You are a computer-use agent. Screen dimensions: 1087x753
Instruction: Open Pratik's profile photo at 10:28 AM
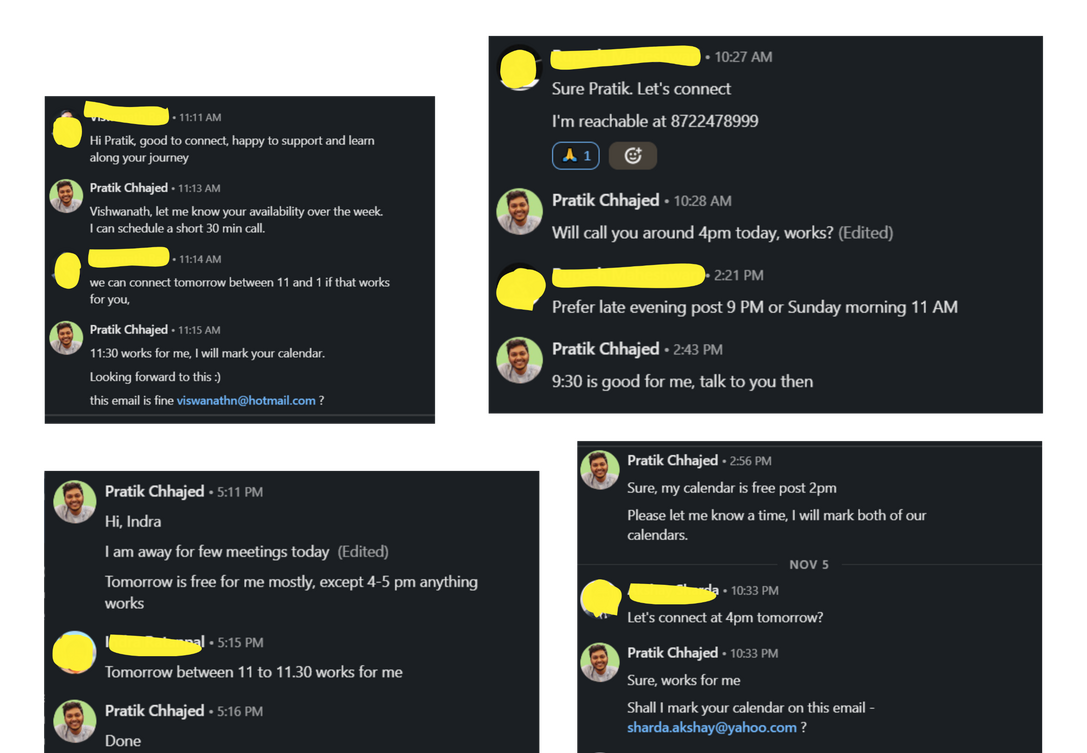pos(520,210)
